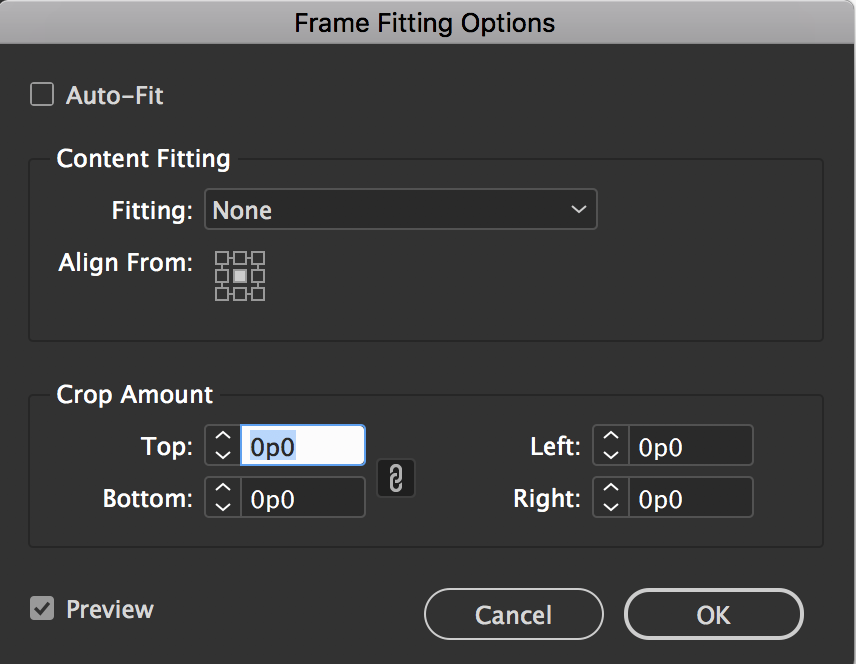Uncheck the Preview checkbox
The width and height of the screenshot is (856, 664).
click(x=42, y=608)
